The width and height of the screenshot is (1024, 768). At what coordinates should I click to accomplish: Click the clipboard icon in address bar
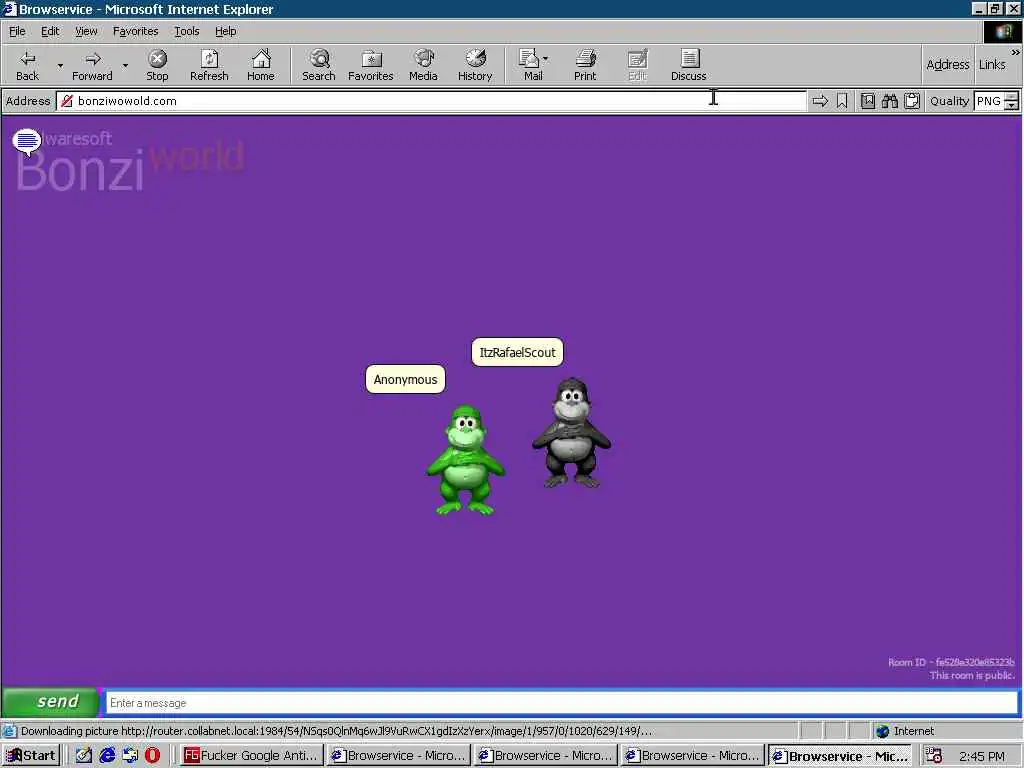912,101
